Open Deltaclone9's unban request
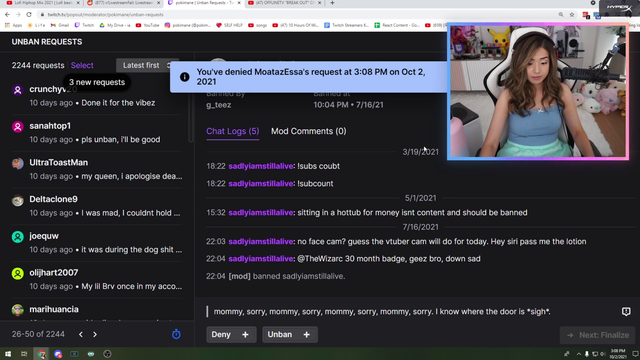 pos(97,207)
